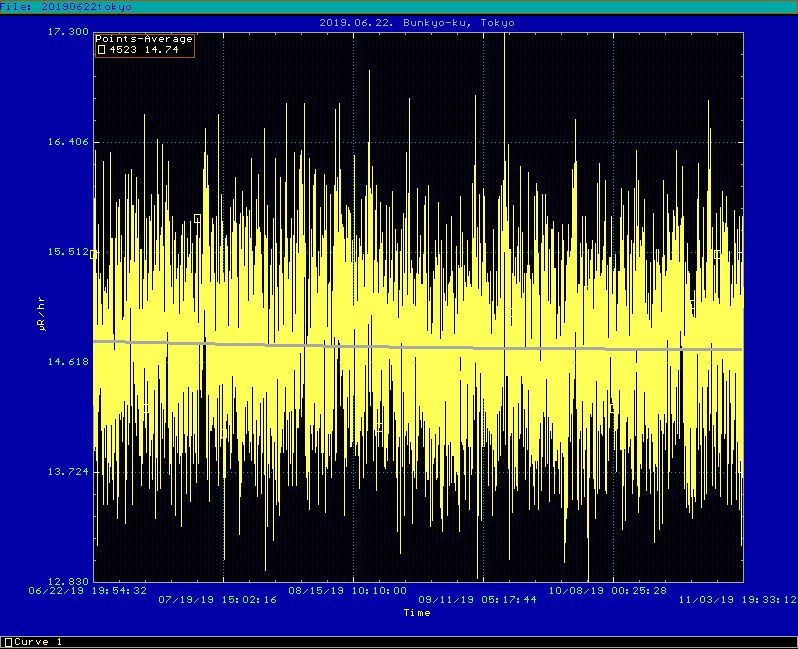This screenshot has width=798, height=649.
Task: Click the 'Points-Average' legend heading
Action: [144, 39]
